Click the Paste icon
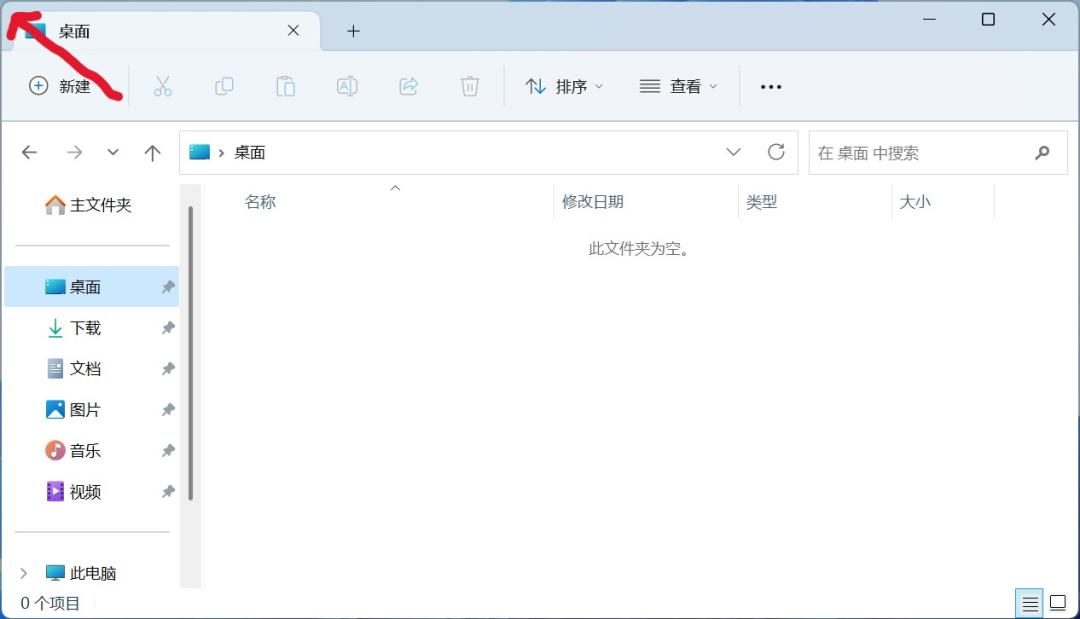 (x=285, y=86)
